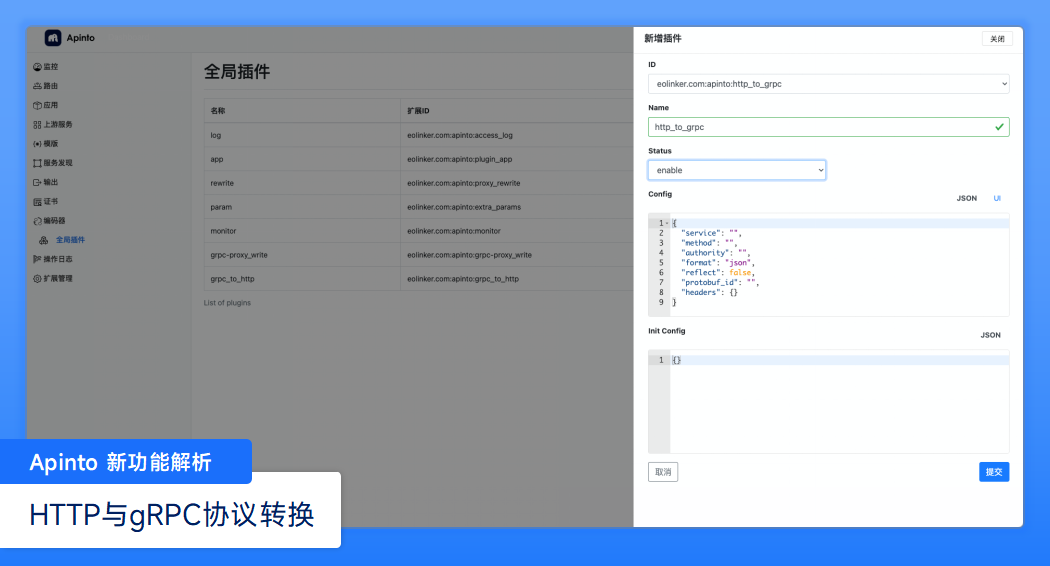Click 'eolinker.com:apinto:plugin_app' cell
Image resolution: width=1050 pixels, height=566 pixels.
517,159
